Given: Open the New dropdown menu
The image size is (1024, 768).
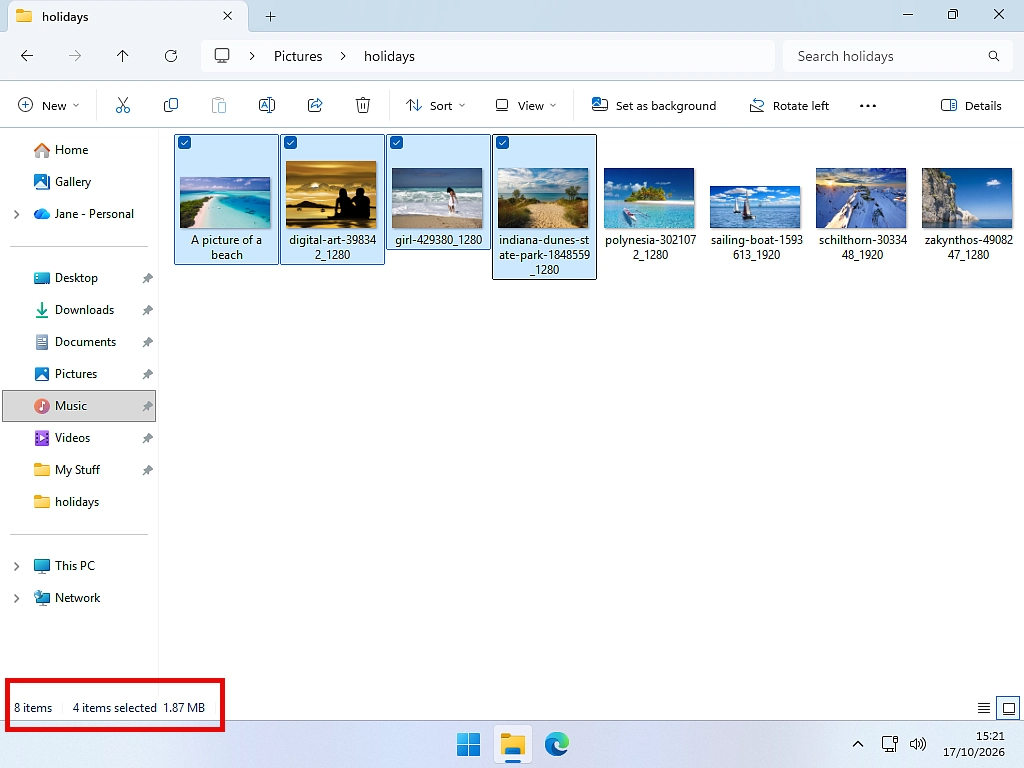Looking at the screenshot, I should 48,106.
